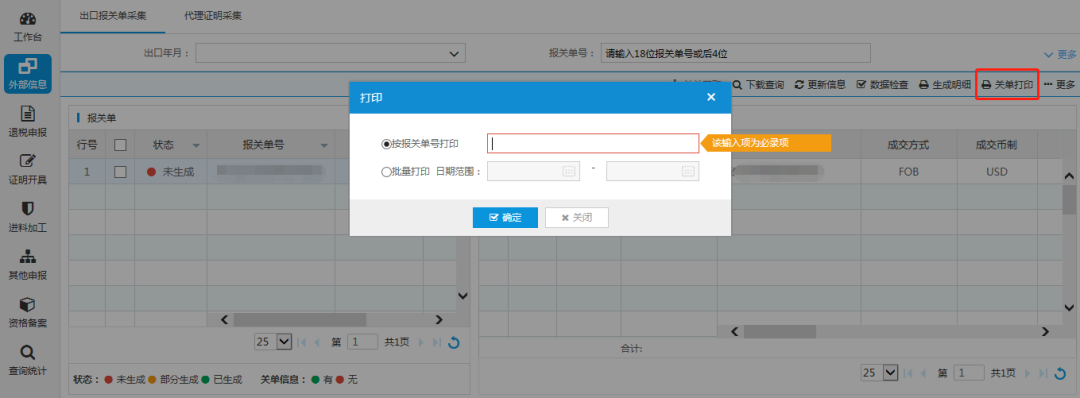Screen dimensions: 1080x398
Task: Open the second date range calendar picker
Action: pyautogui.click(x=688, y=171)
